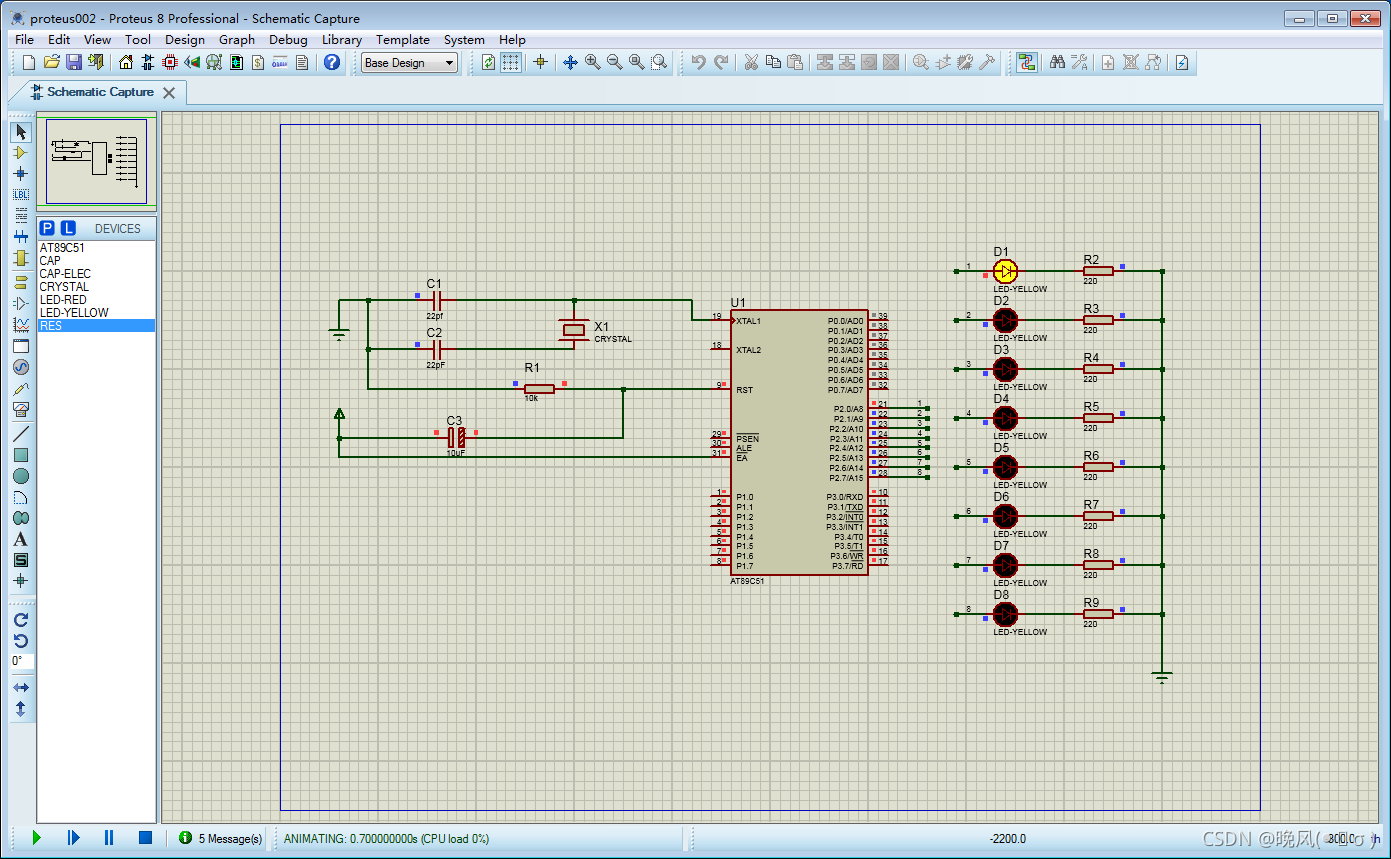Open Property Assignment Tool icon
Viewport: 1391px width, 859px height.
pos(1079,62)
